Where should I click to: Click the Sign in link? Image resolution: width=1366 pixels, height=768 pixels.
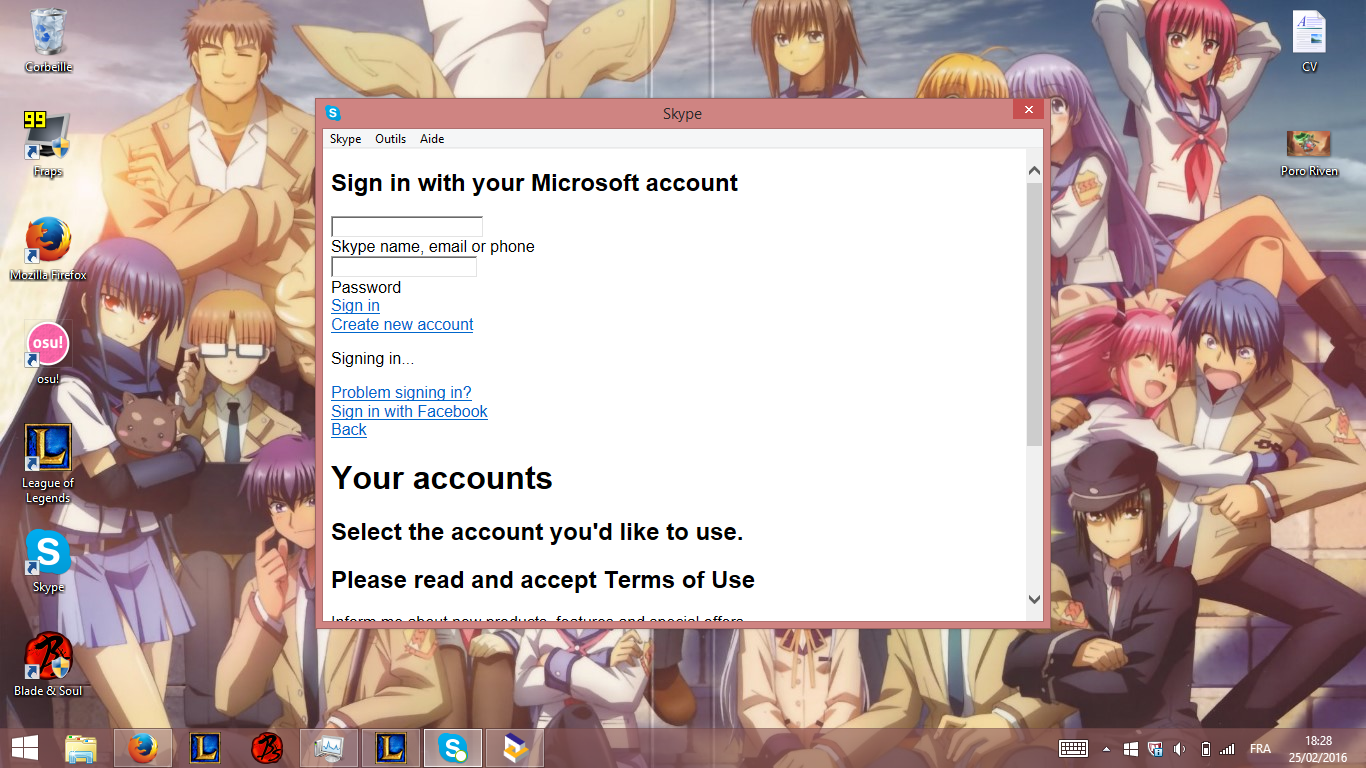[355, 306]
